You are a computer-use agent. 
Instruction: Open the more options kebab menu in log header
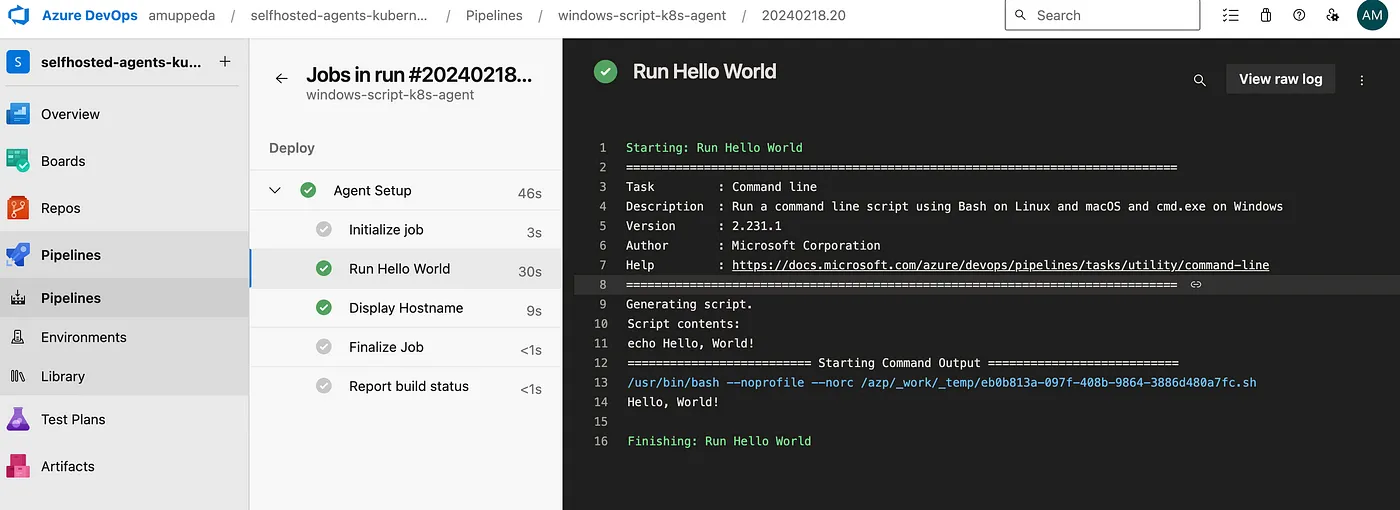point(1362,80)
